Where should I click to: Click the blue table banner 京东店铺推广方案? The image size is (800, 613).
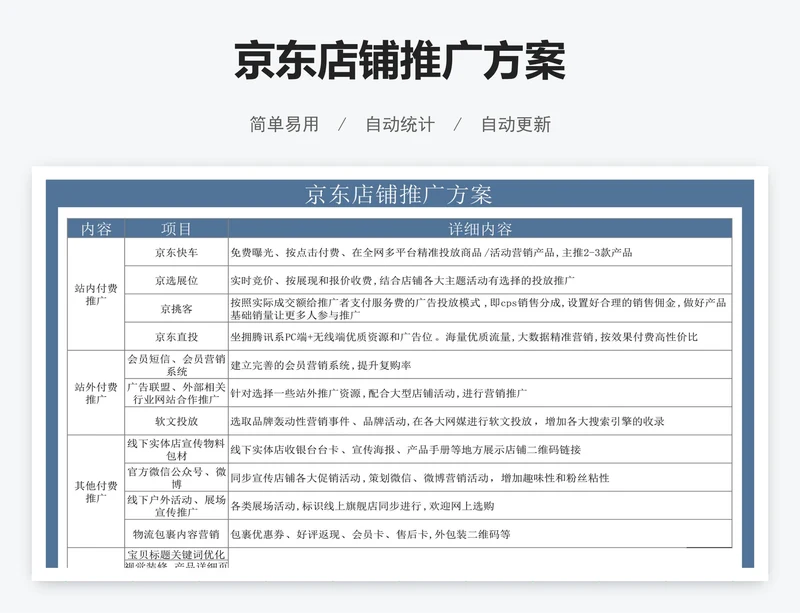[398, 194]
